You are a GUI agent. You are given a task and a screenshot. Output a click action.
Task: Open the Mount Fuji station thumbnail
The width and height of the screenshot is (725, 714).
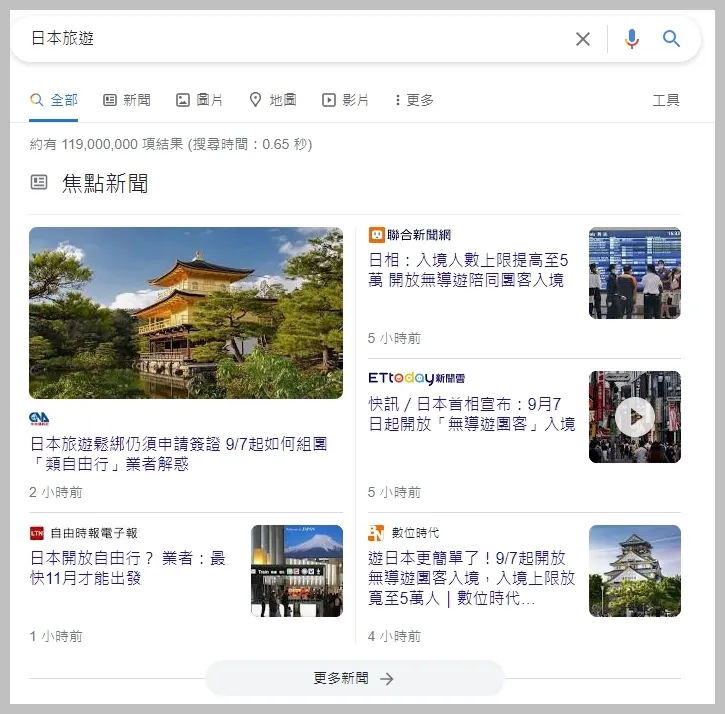click(297, 571)
